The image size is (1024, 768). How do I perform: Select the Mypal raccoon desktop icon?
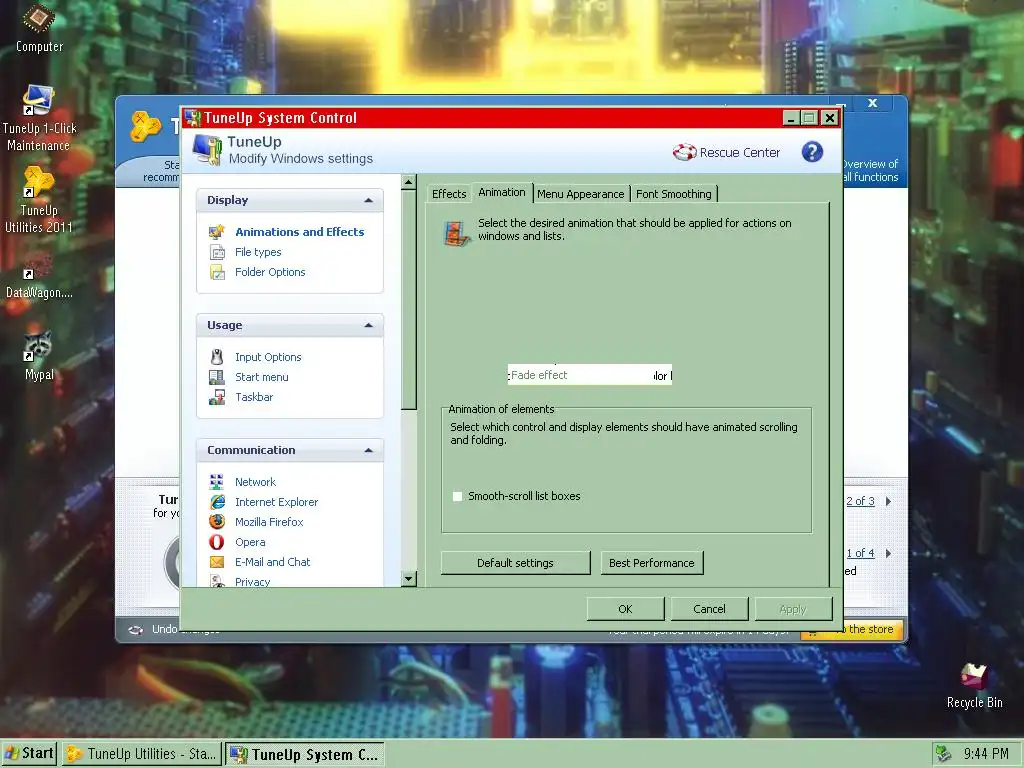[37, 345]
